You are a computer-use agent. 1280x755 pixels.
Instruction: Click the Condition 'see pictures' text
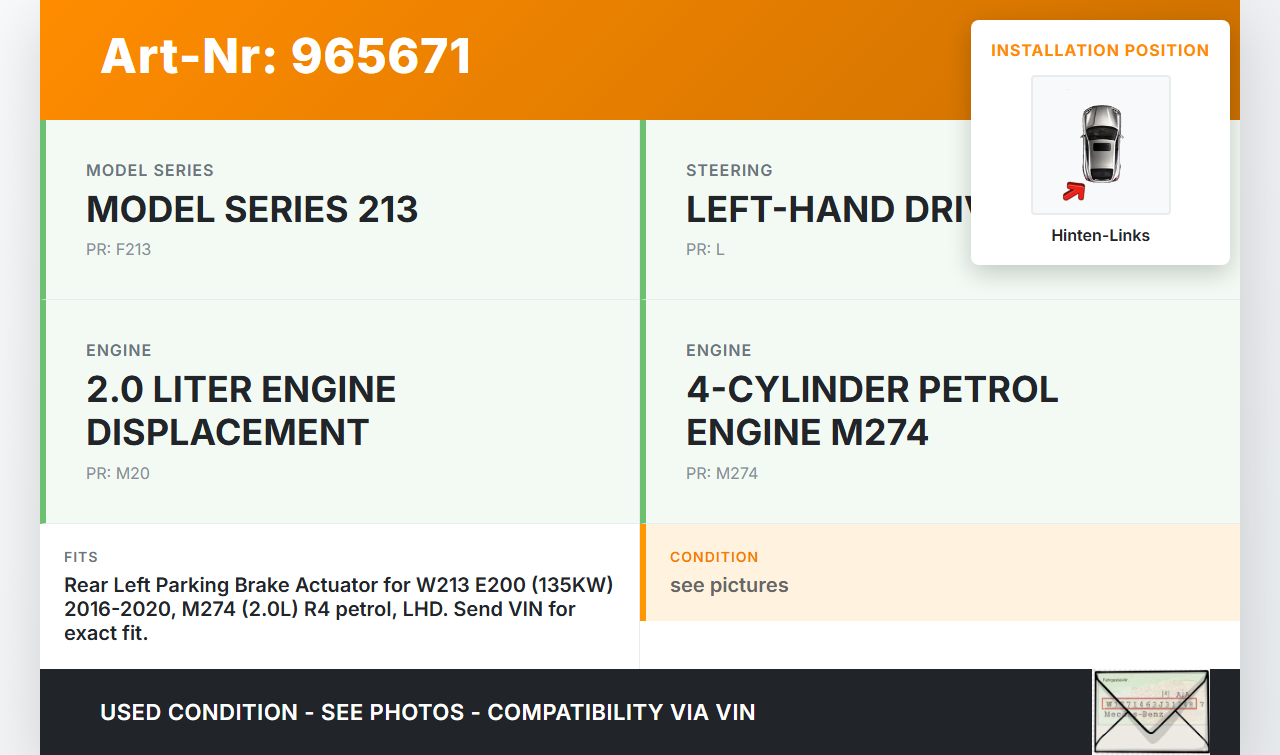(729, 585)
